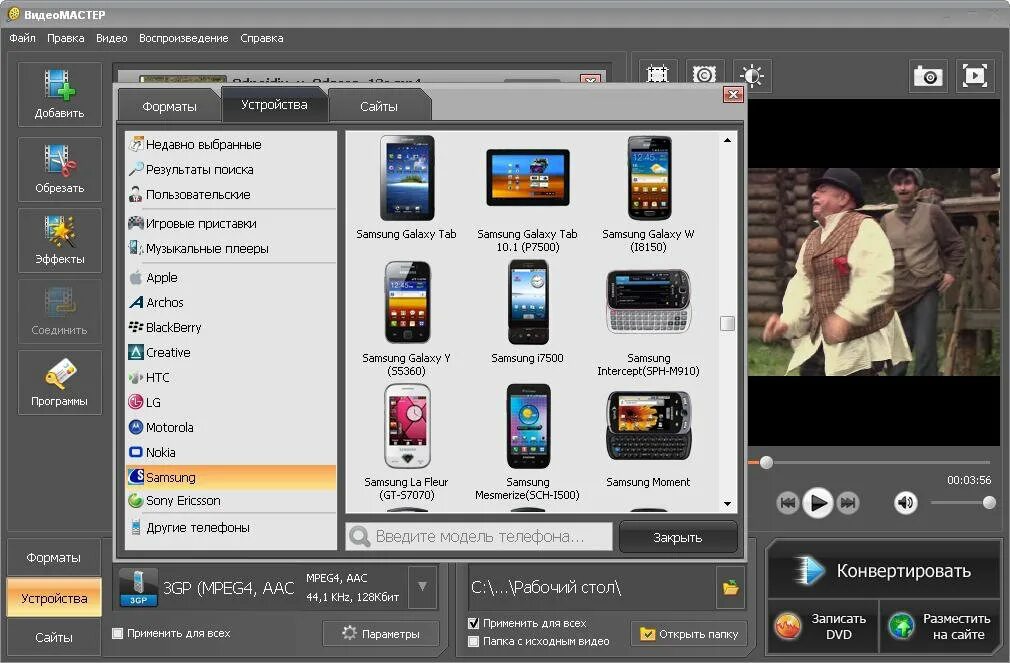Switch to the Форматы tab in dialog
The image size is (1010, 663).
tap(169, 106)
